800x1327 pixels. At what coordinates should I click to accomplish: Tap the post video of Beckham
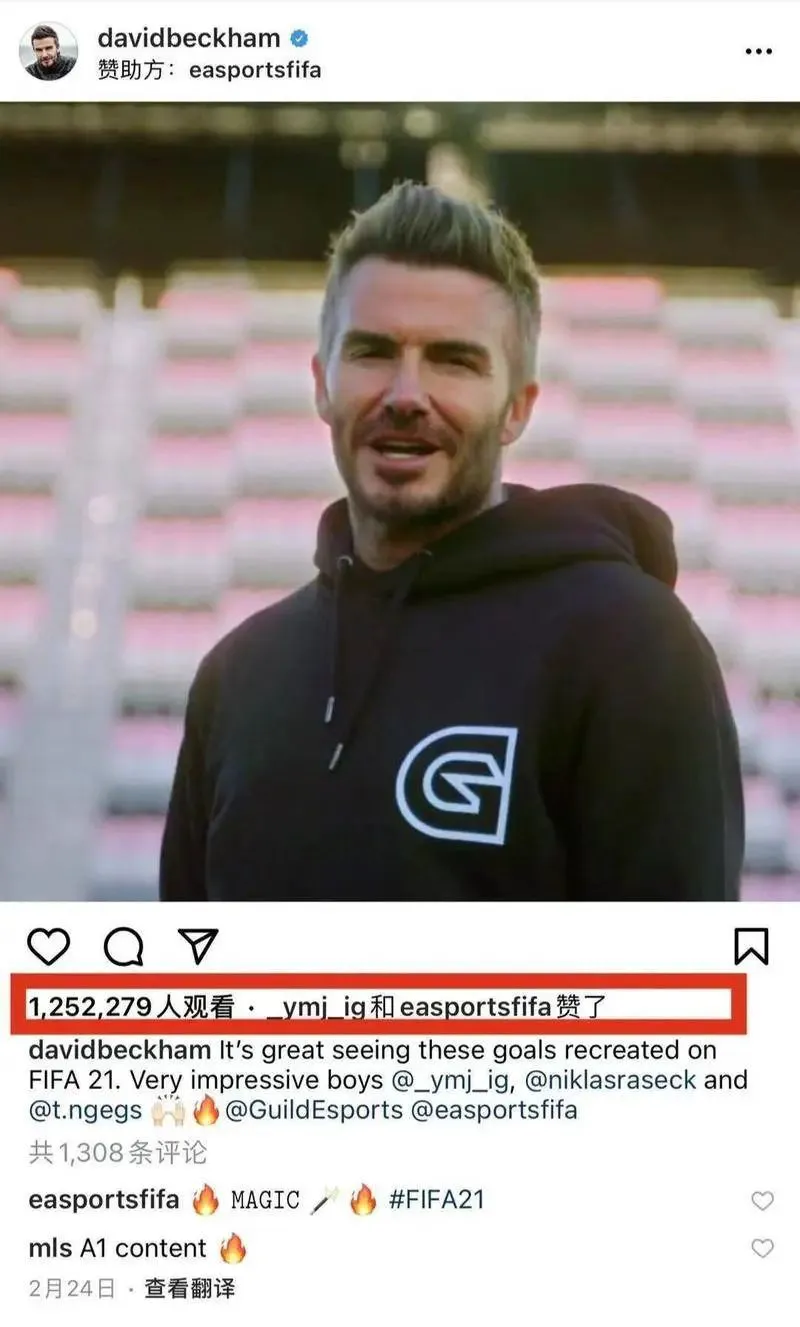click(400, 501)
